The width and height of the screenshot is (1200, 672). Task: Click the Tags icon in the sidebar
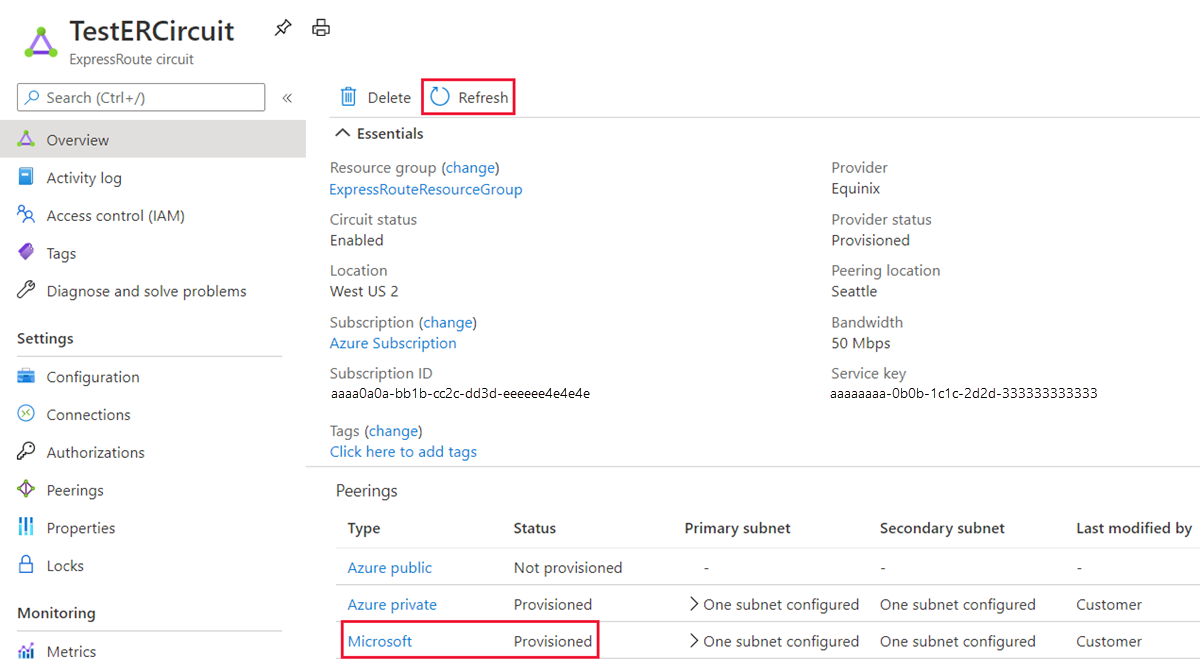[x=28, y=252]
